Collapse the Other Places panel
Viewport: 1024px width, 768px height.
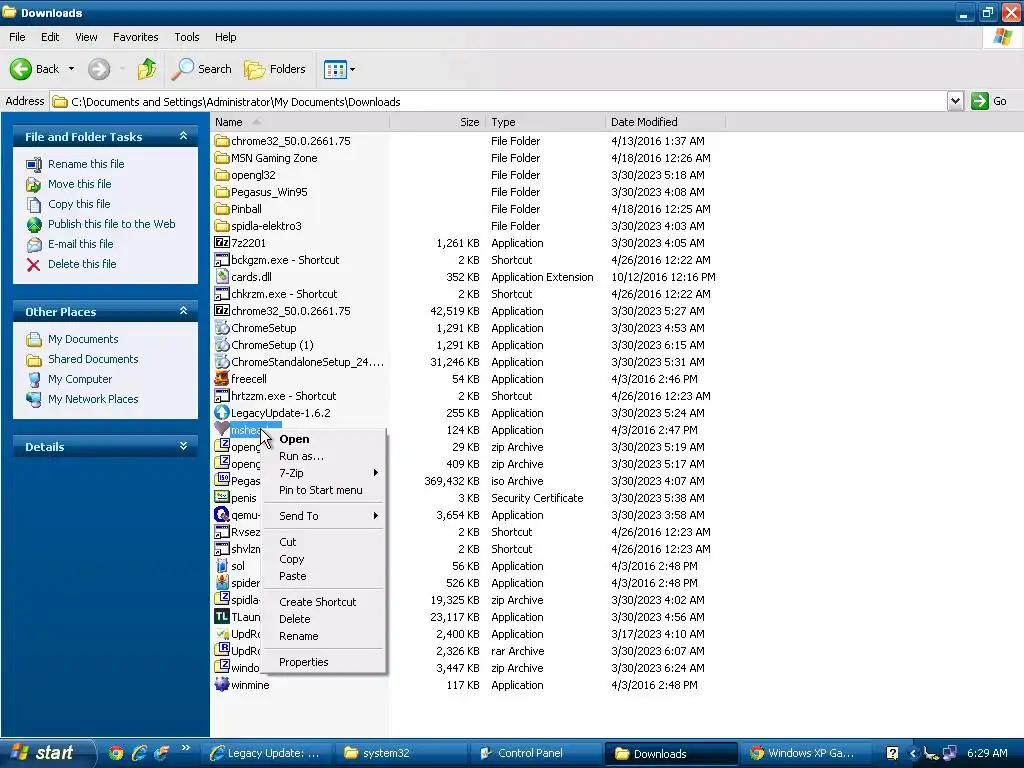pos(184,311)
